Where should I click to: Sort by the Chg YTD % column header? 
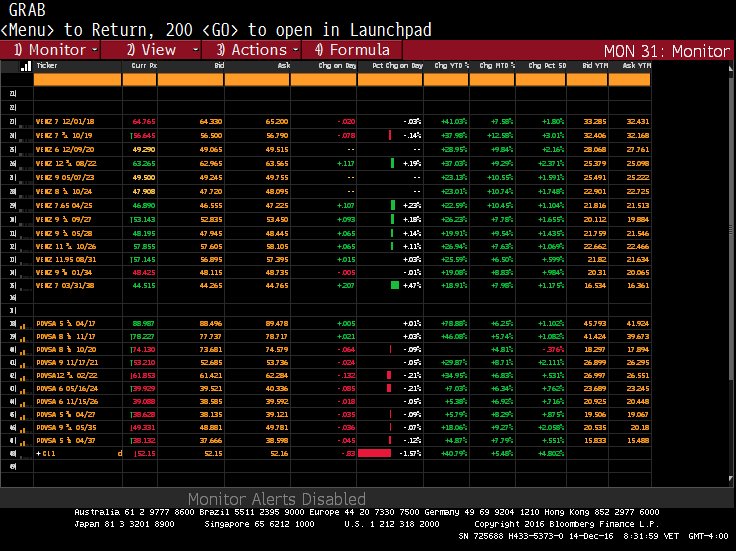(452, 66)
